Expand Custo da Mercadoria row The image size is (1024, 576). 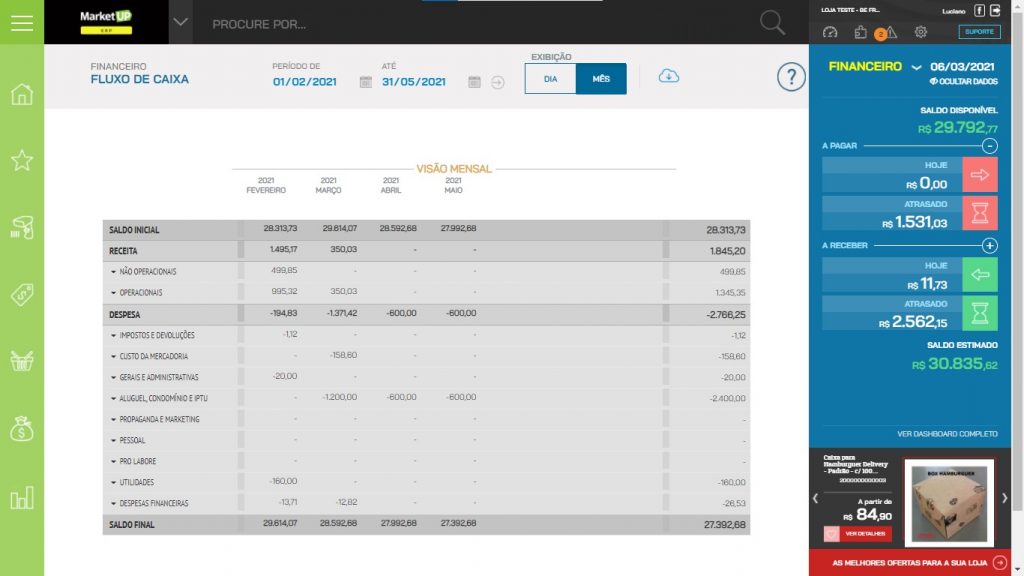[x=113, y=357]
